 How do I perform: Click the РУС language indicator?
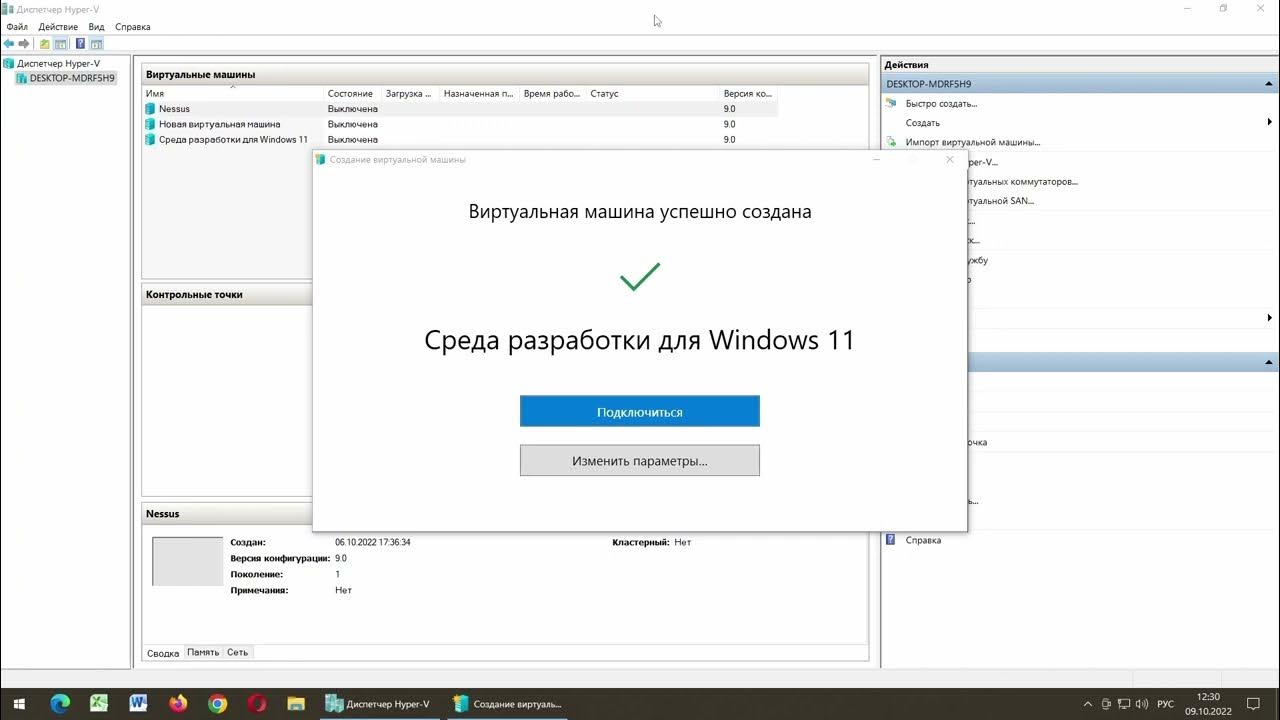1165,704
